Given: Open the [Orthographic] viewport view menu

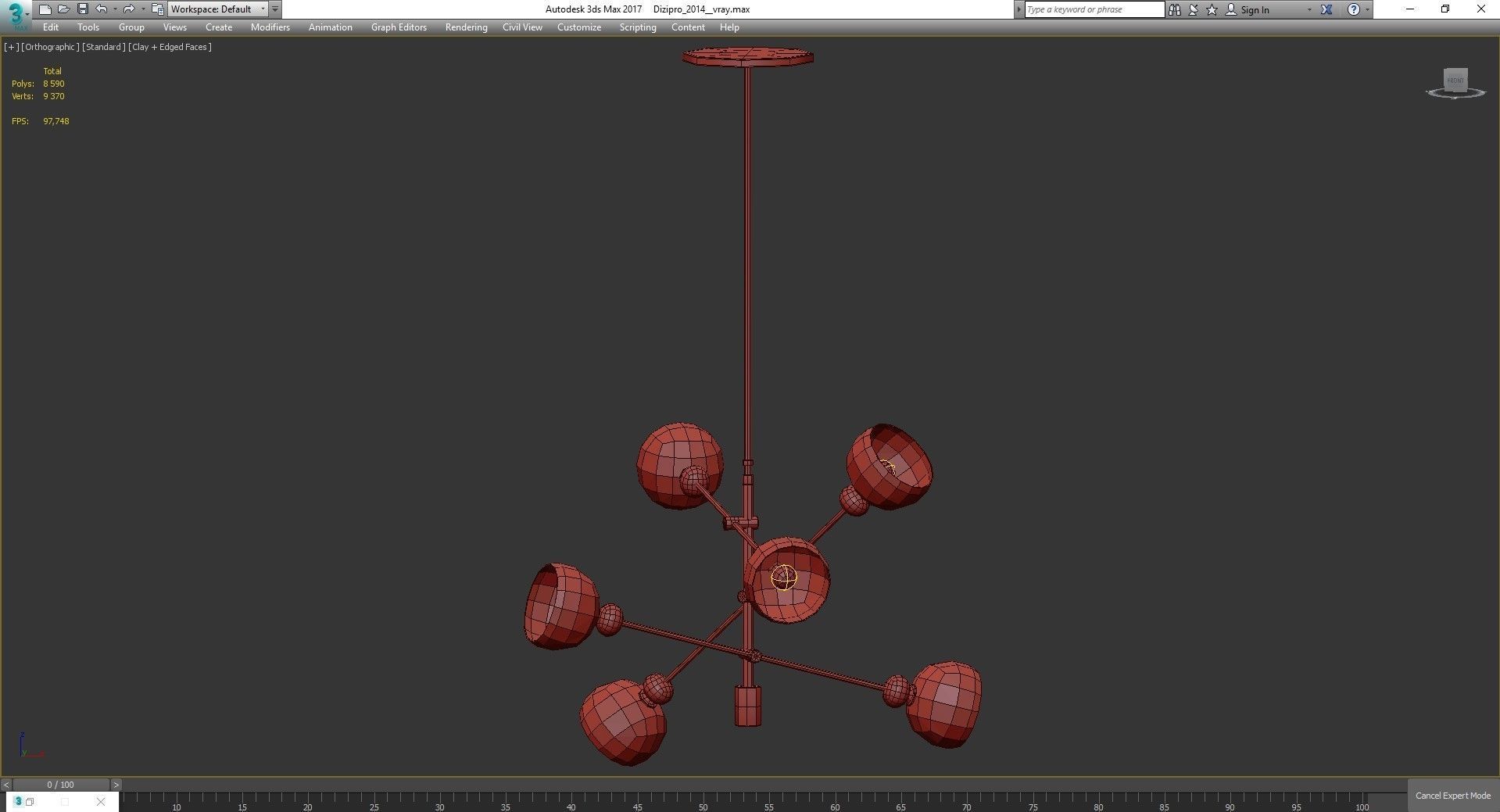Looking at the screenshot, I should [50, 47].
